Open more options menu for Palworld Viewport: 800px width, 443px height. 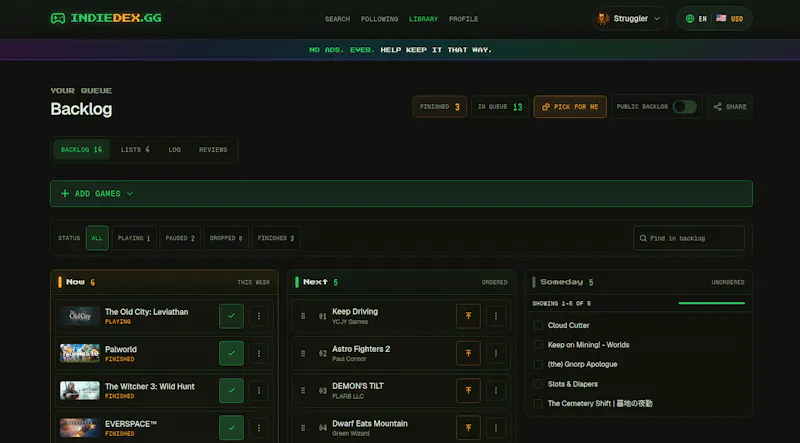pos(259,353)
